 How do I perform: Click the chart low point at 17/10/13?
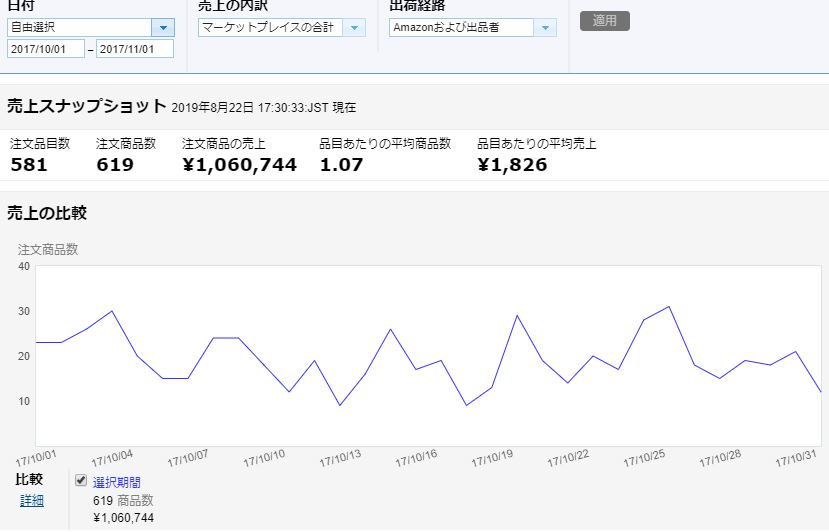point(340,405)
